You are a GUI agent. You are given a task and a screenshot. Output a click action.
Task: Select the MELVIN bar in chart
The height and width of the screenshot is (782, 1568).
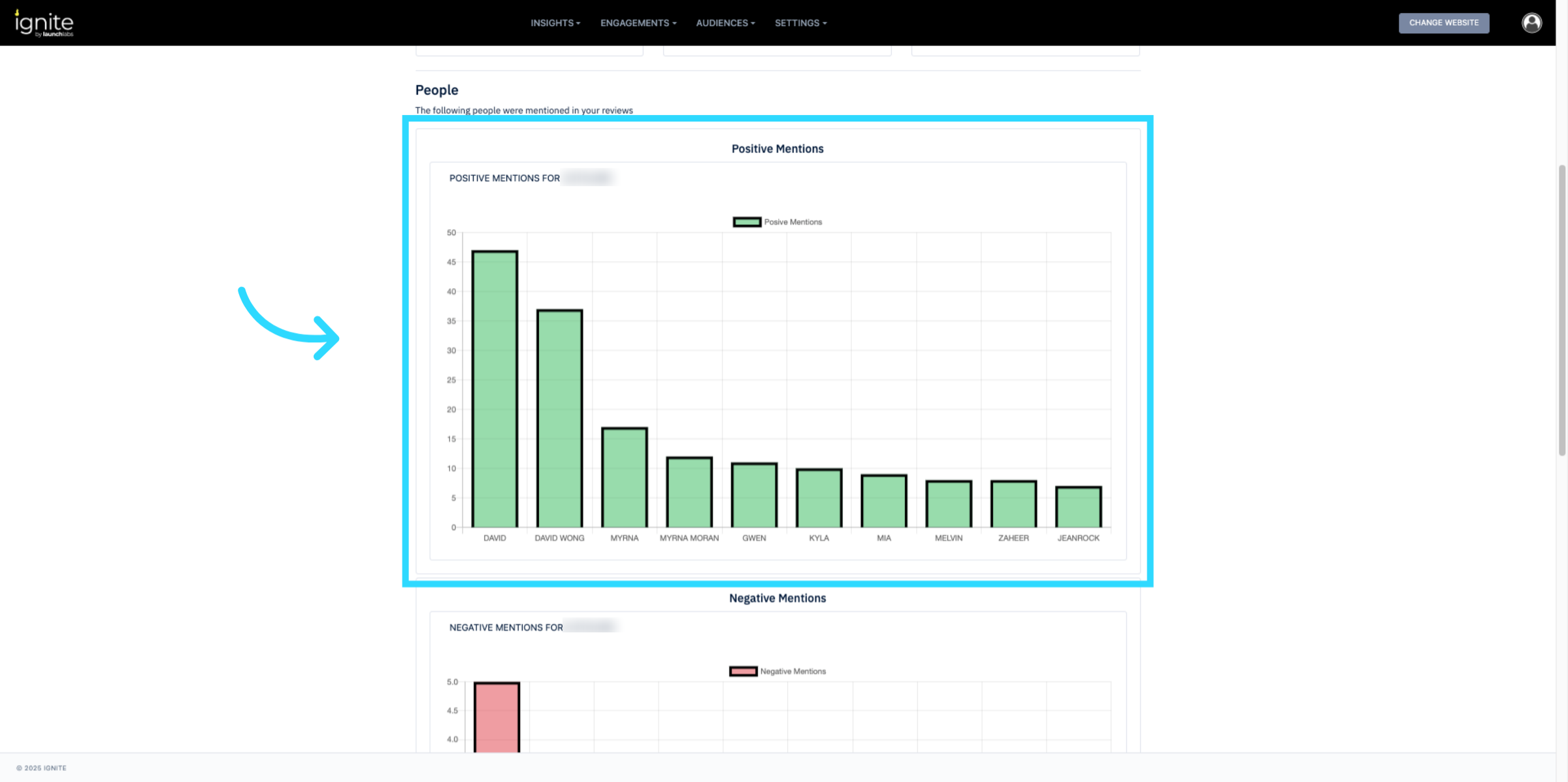949,504
